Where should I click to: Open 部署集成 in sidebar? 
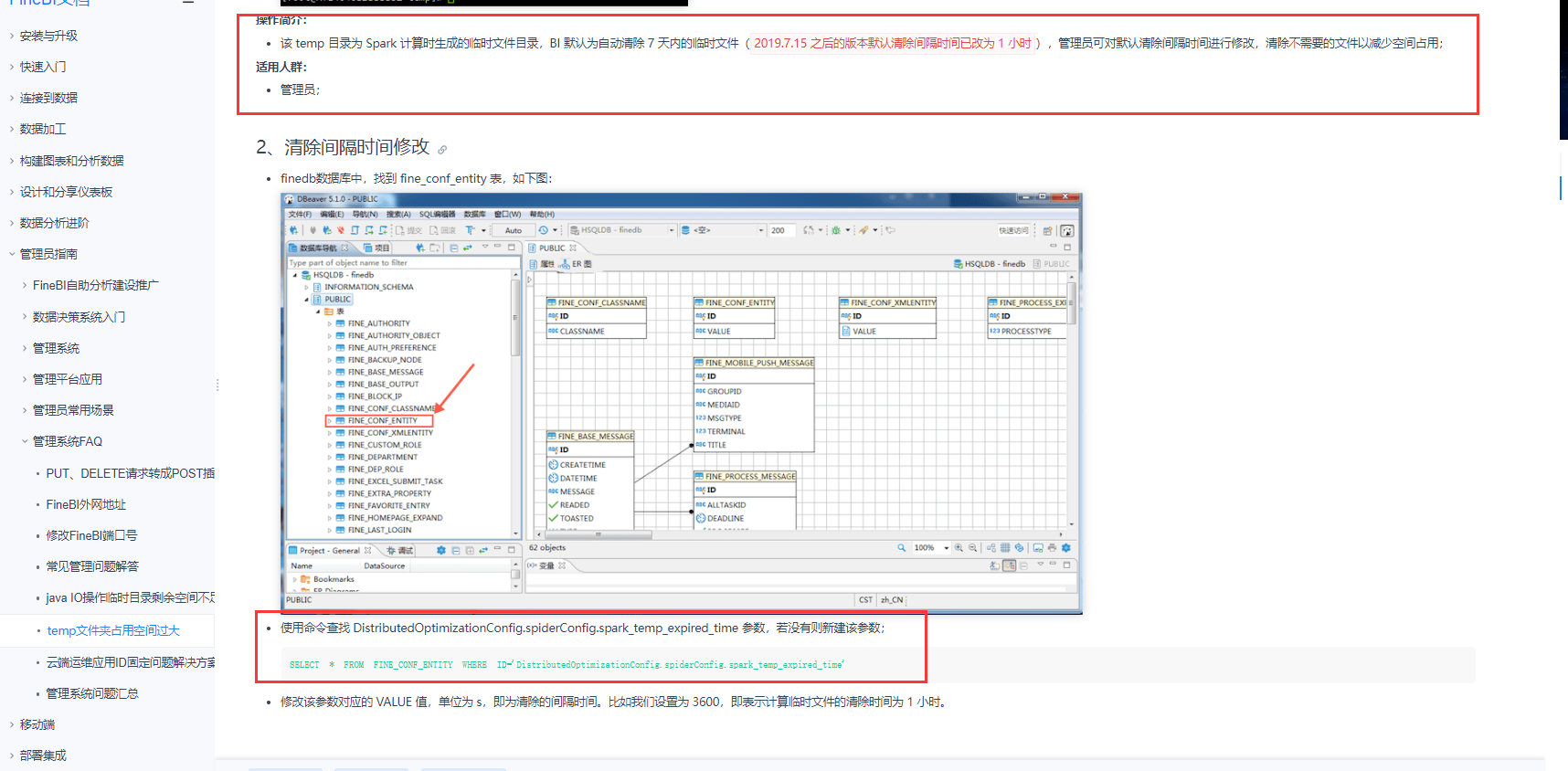coord(43,755)
